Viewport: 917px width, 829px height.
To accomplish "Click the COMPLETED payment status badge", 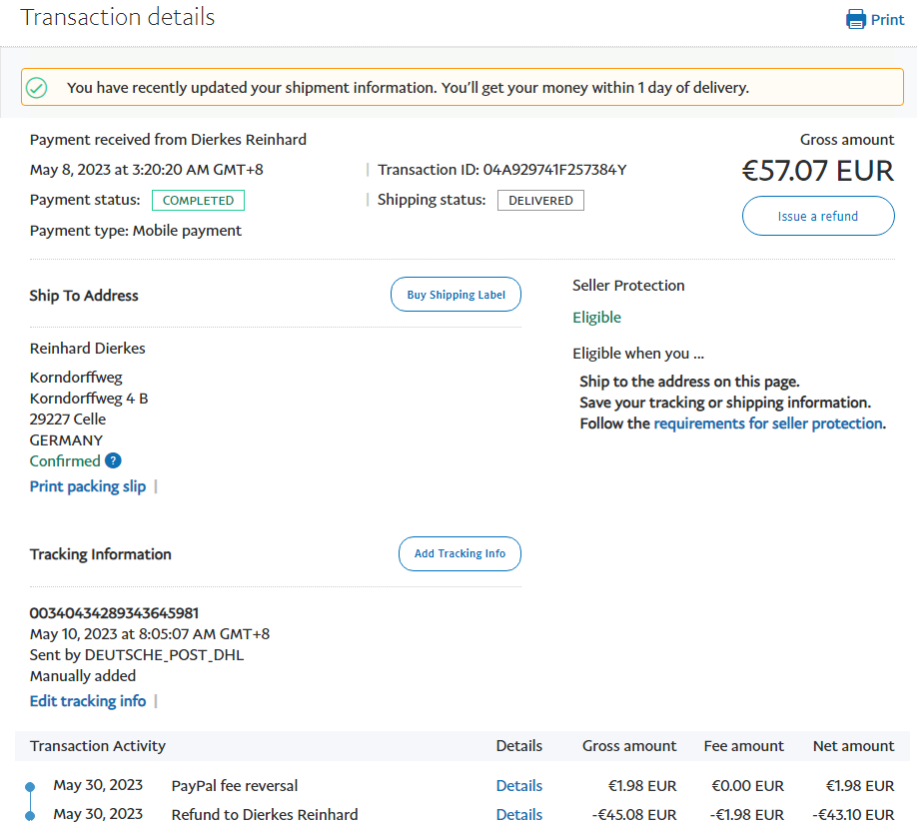I will click(x=198, y=201).
